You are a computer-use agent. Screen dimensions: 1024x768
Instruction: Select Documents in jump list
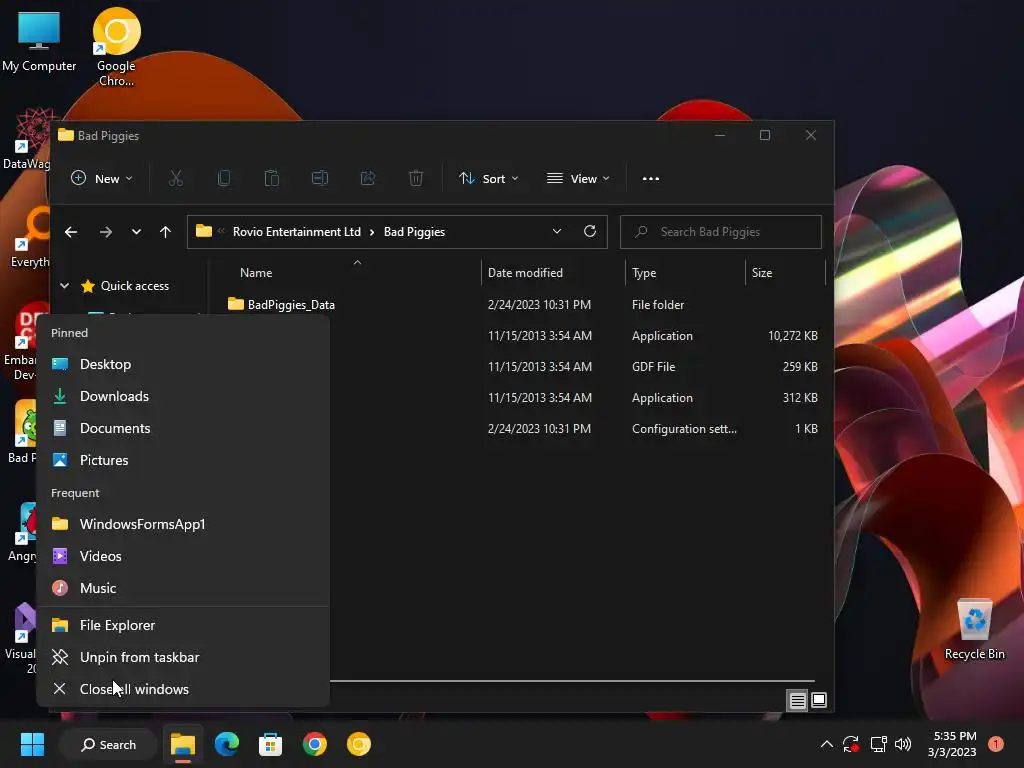tap(183, 428)
